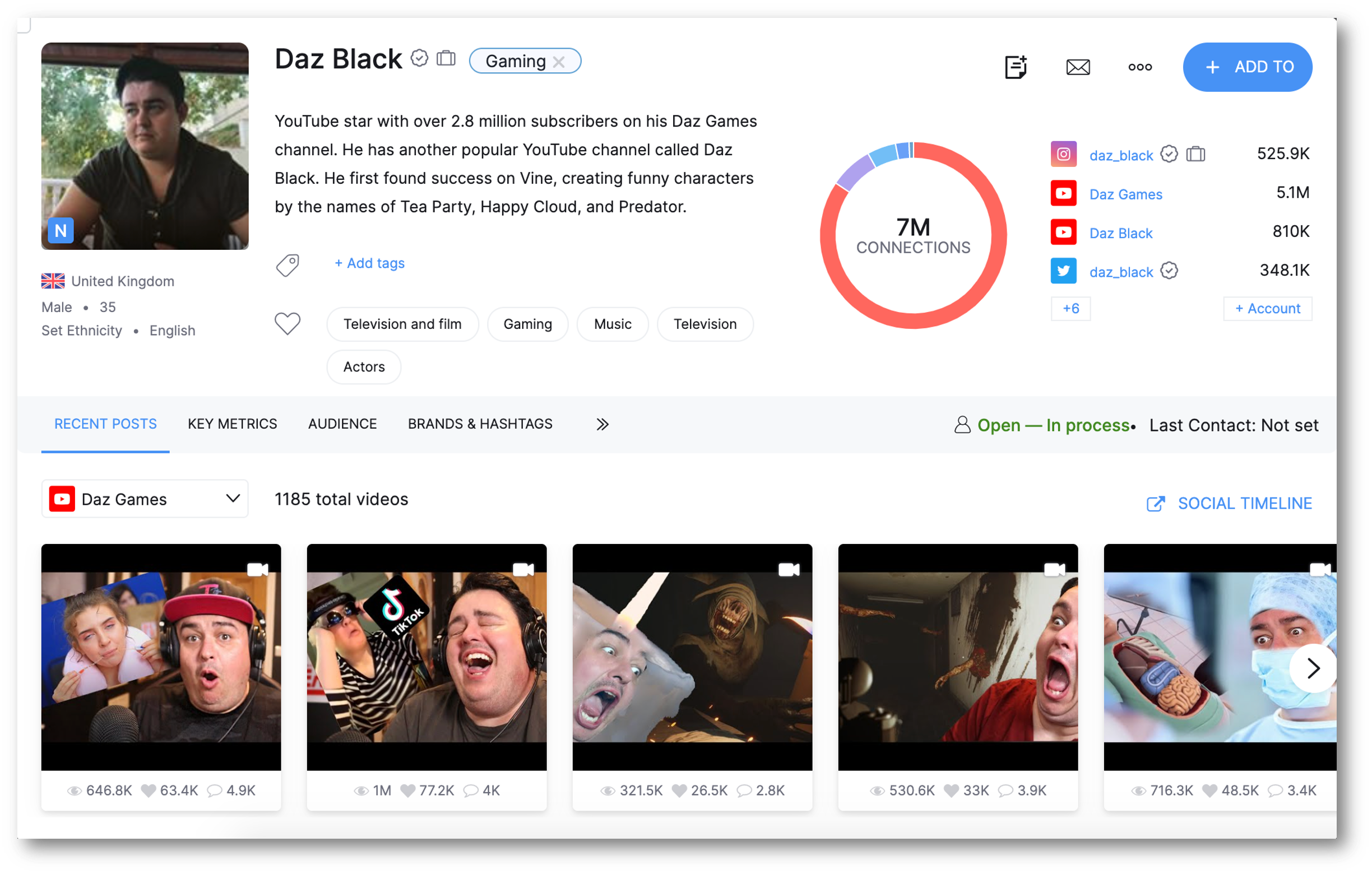Expand the +6 additional accounts

tap(1070, 309)
